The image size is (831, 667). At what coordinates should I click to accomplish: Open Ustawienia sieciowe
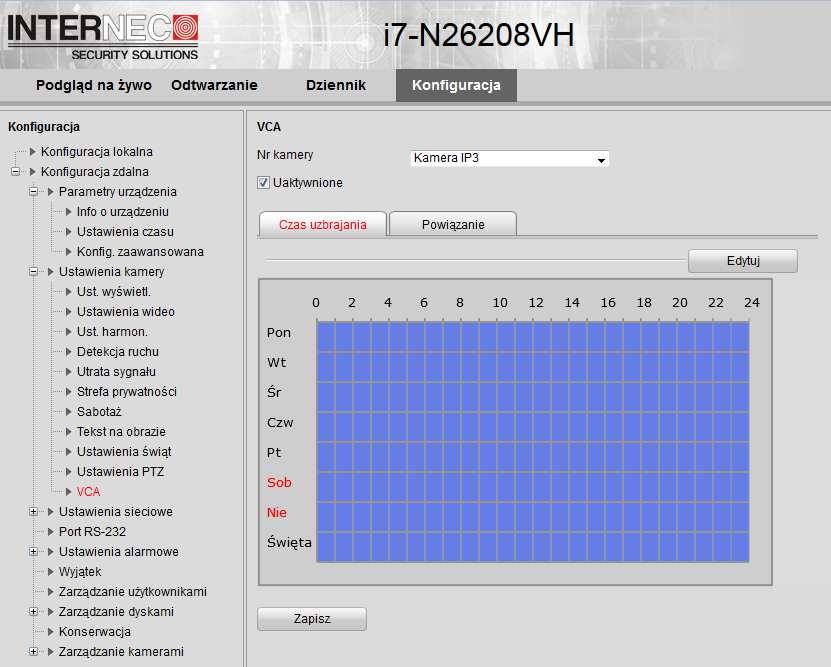tap(116, 512)
